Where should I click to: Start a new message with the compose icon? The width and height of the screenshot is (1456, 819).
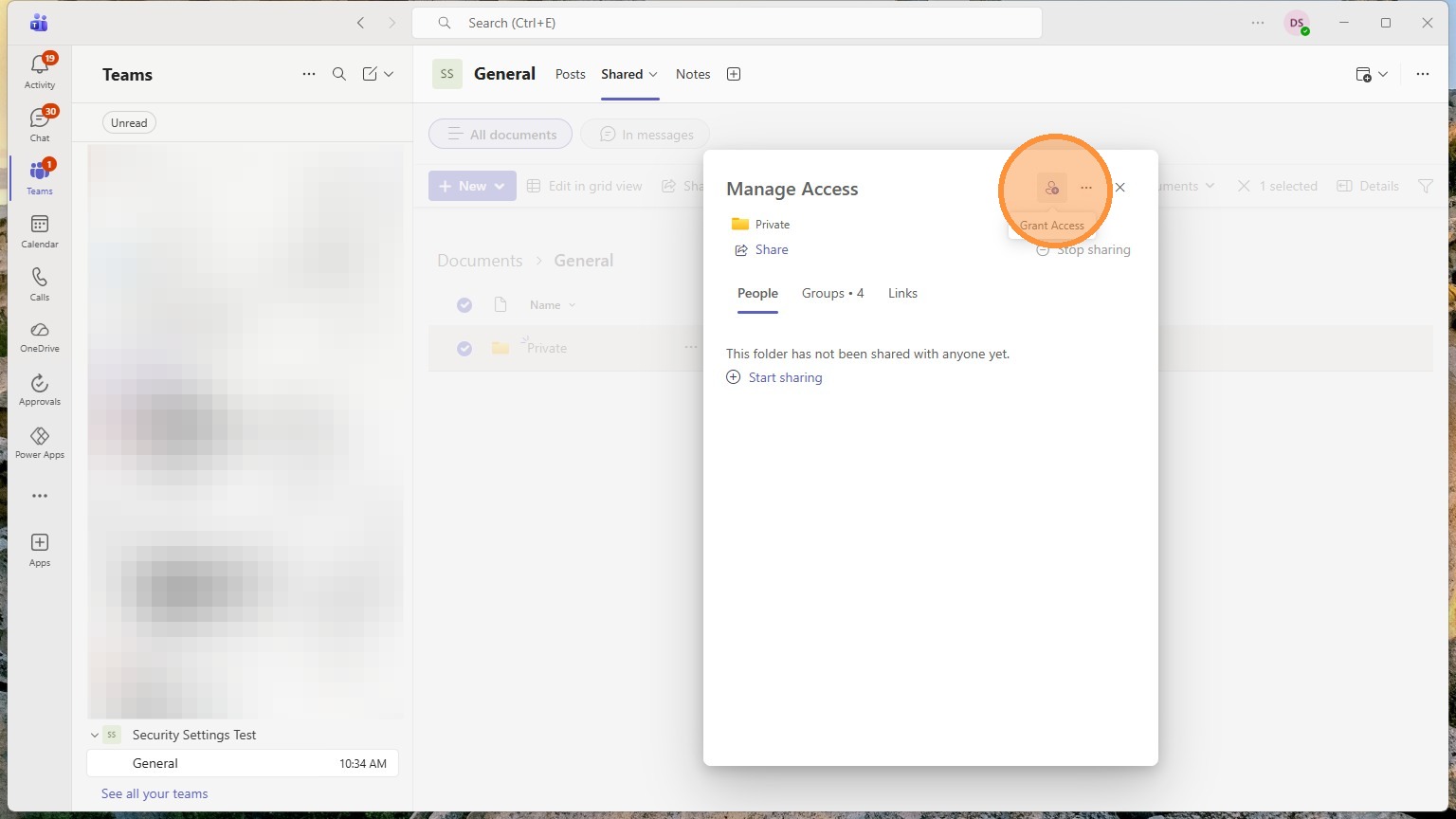click(x=370, y=74)
